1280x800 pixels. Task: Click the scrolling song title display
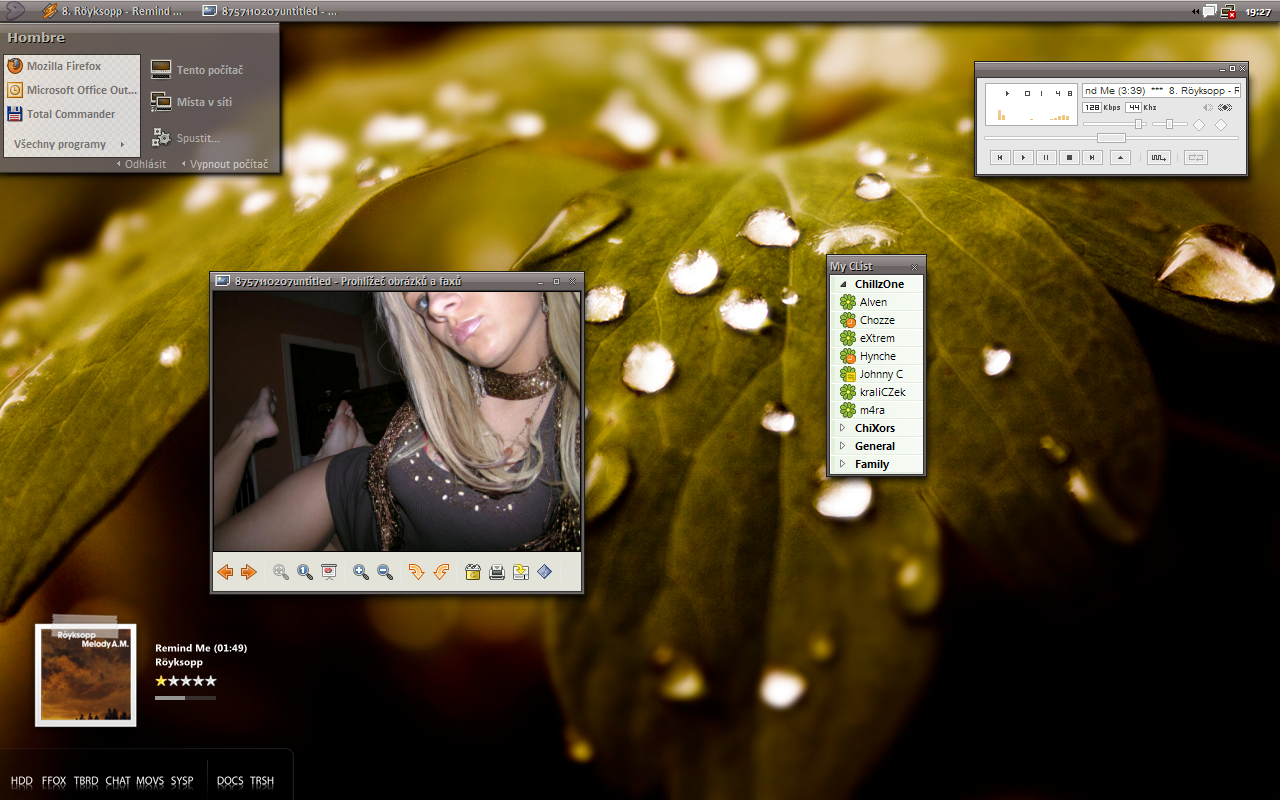(x=1162, y=90)
